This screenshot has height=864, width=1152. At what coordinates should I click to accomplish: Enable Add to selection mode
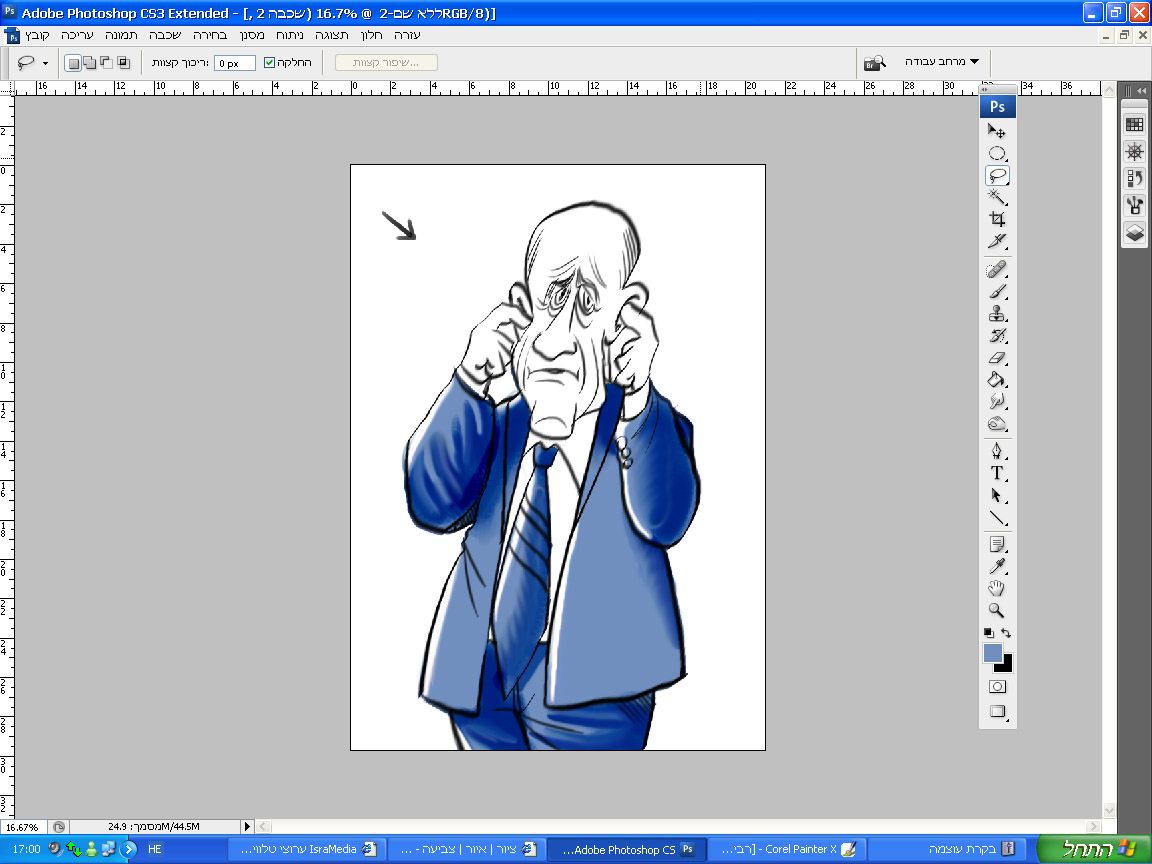(x=90, y=63)
